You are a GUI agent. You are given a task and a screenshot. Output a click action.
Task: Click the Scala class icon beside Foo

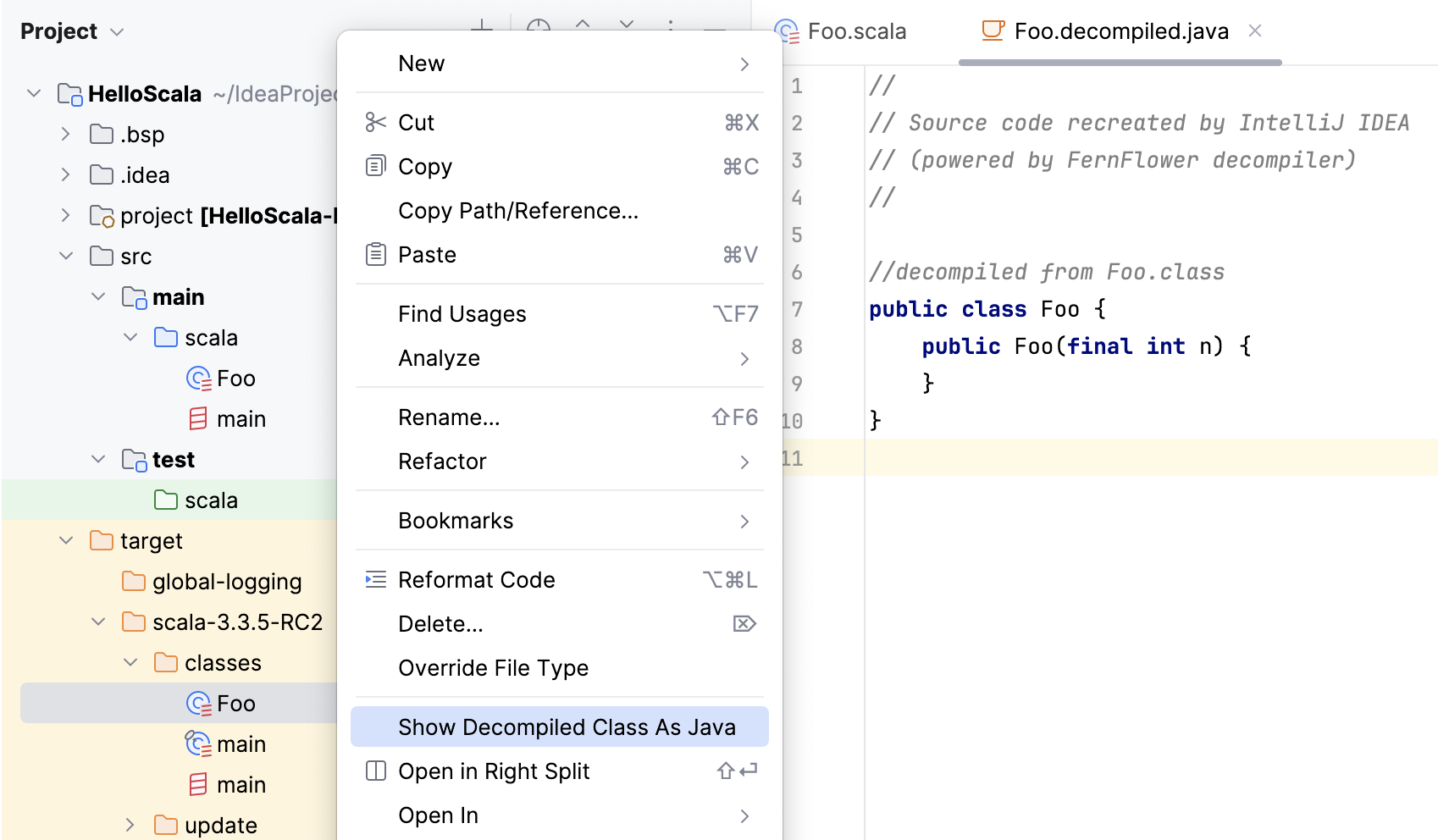tap(198, 378)
